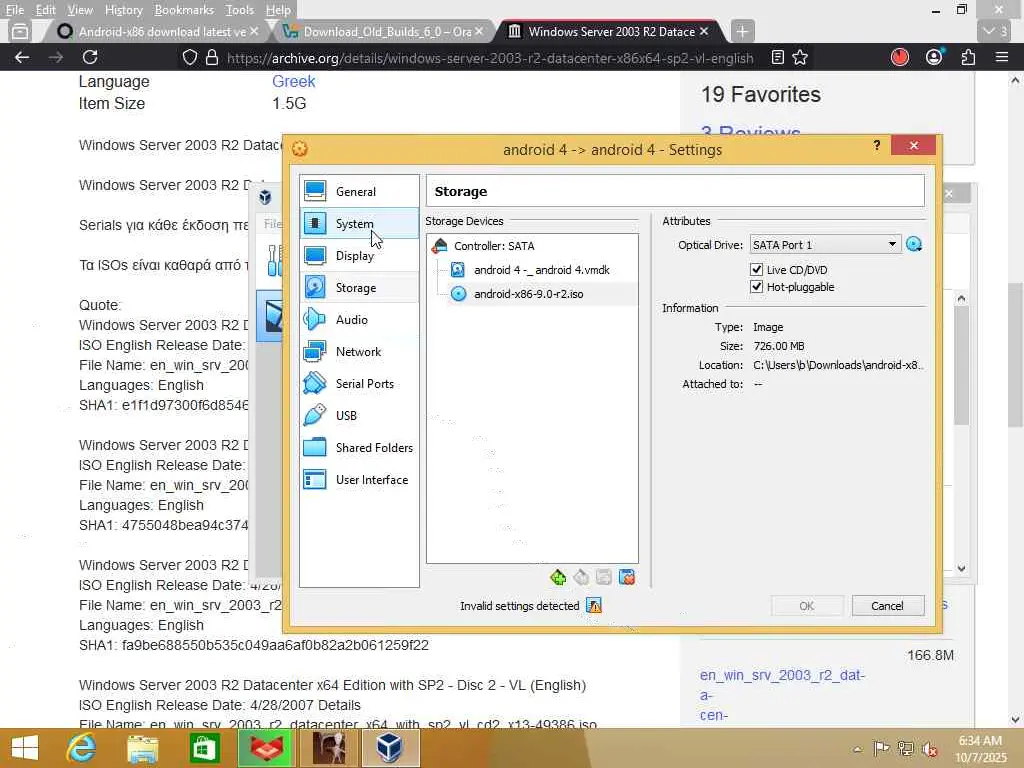This screenshot has width=1024, height=768.
Task: Open Firefox application hamburger menu
Action: pos(1002,57)
